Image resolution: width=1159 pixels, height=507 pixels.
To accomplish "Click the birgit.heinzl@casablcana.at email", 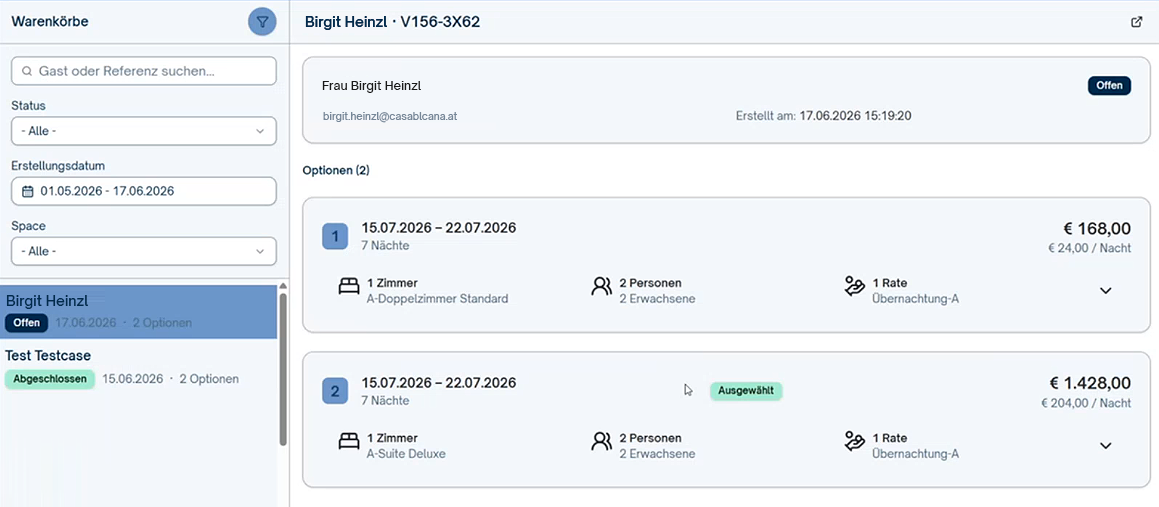I will pos(390,116).
